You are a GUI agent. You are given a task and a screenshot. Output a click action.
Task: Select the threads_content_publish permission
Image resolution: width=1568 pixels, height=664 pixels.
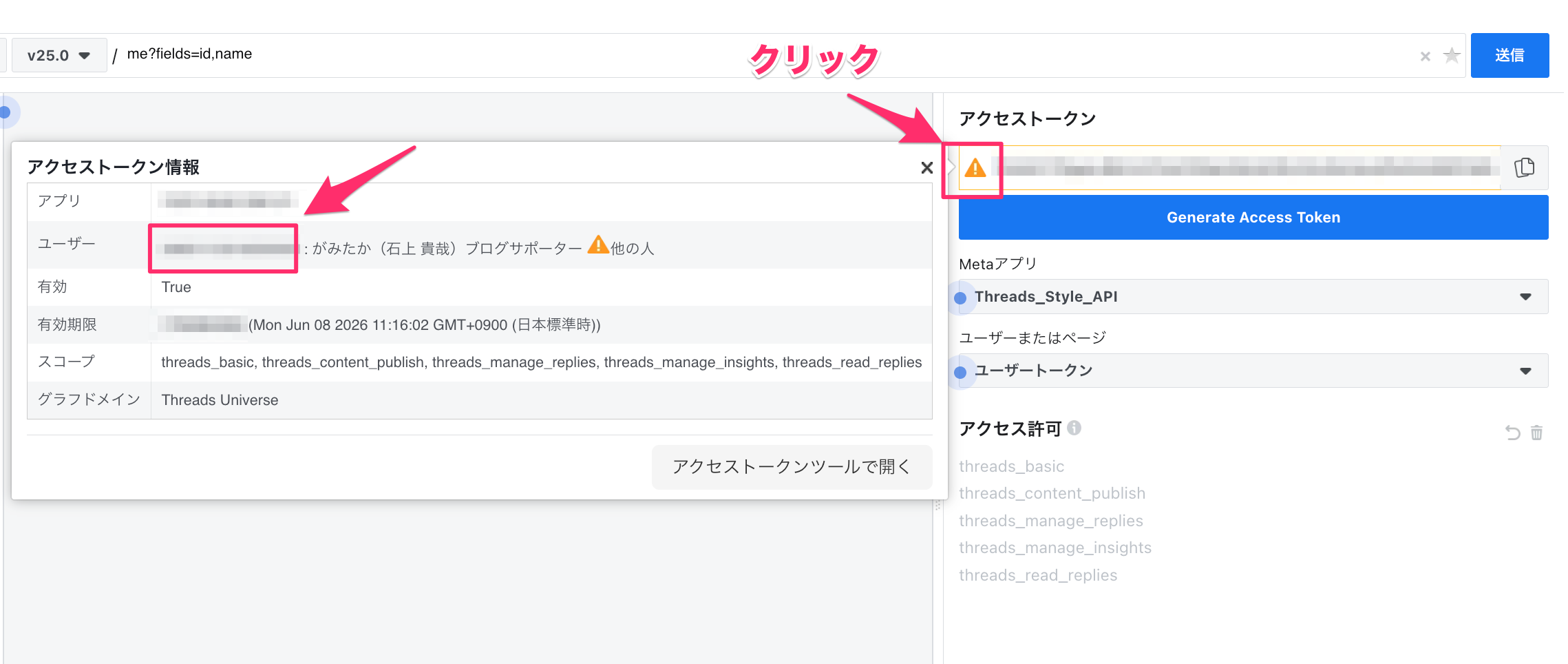tap(1052, 493)
